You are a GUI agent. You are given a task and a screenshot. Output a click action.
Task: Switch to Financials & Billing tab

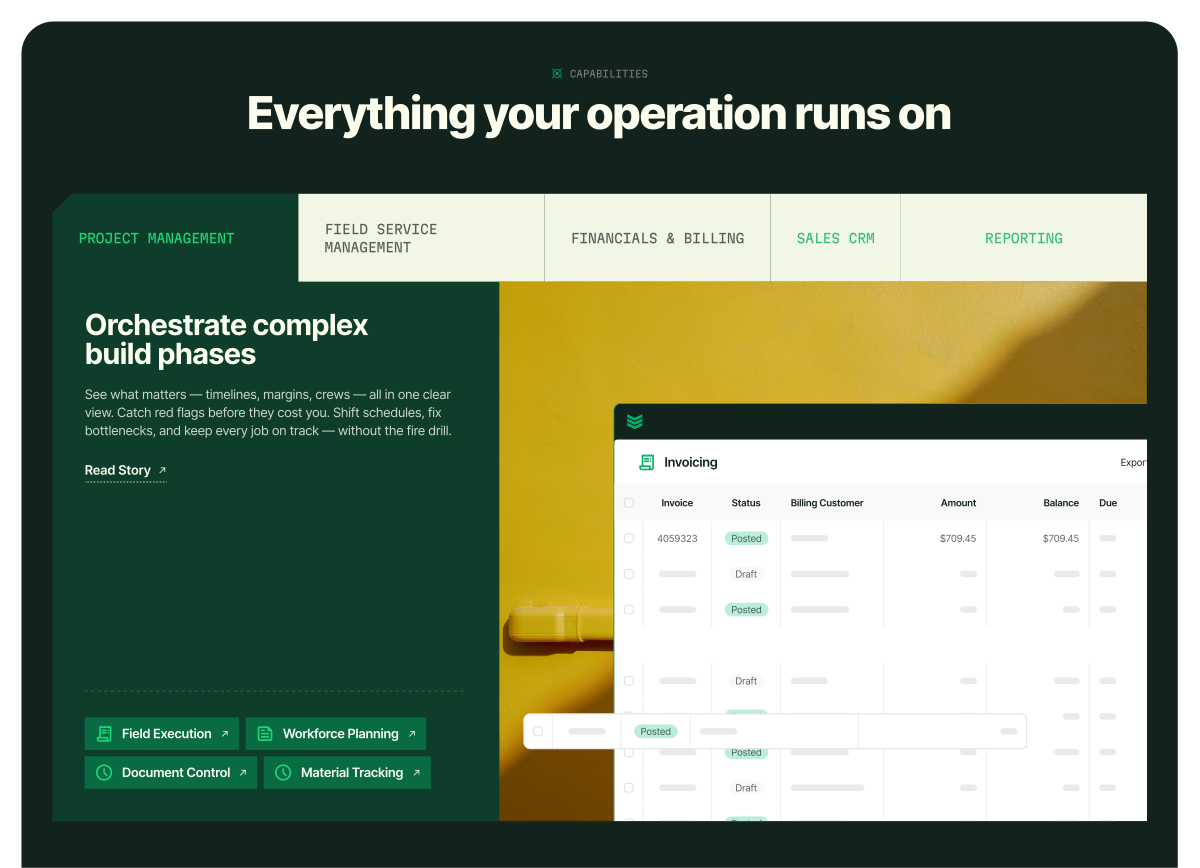click(657, 238)
